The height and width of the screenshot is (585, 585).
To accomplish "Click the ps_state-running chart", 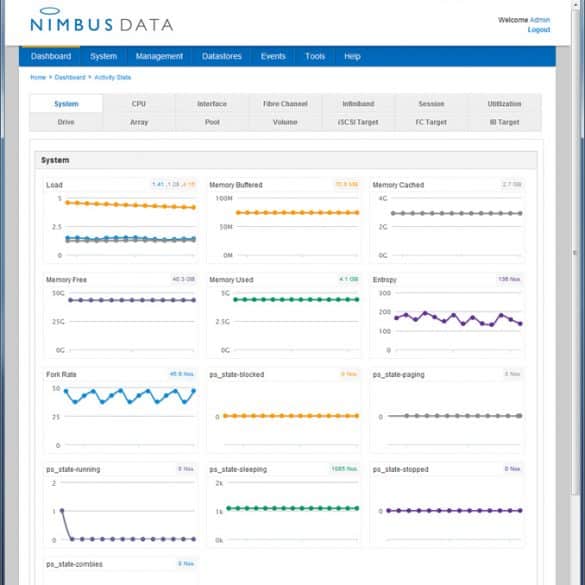I will tap(121, 505).
